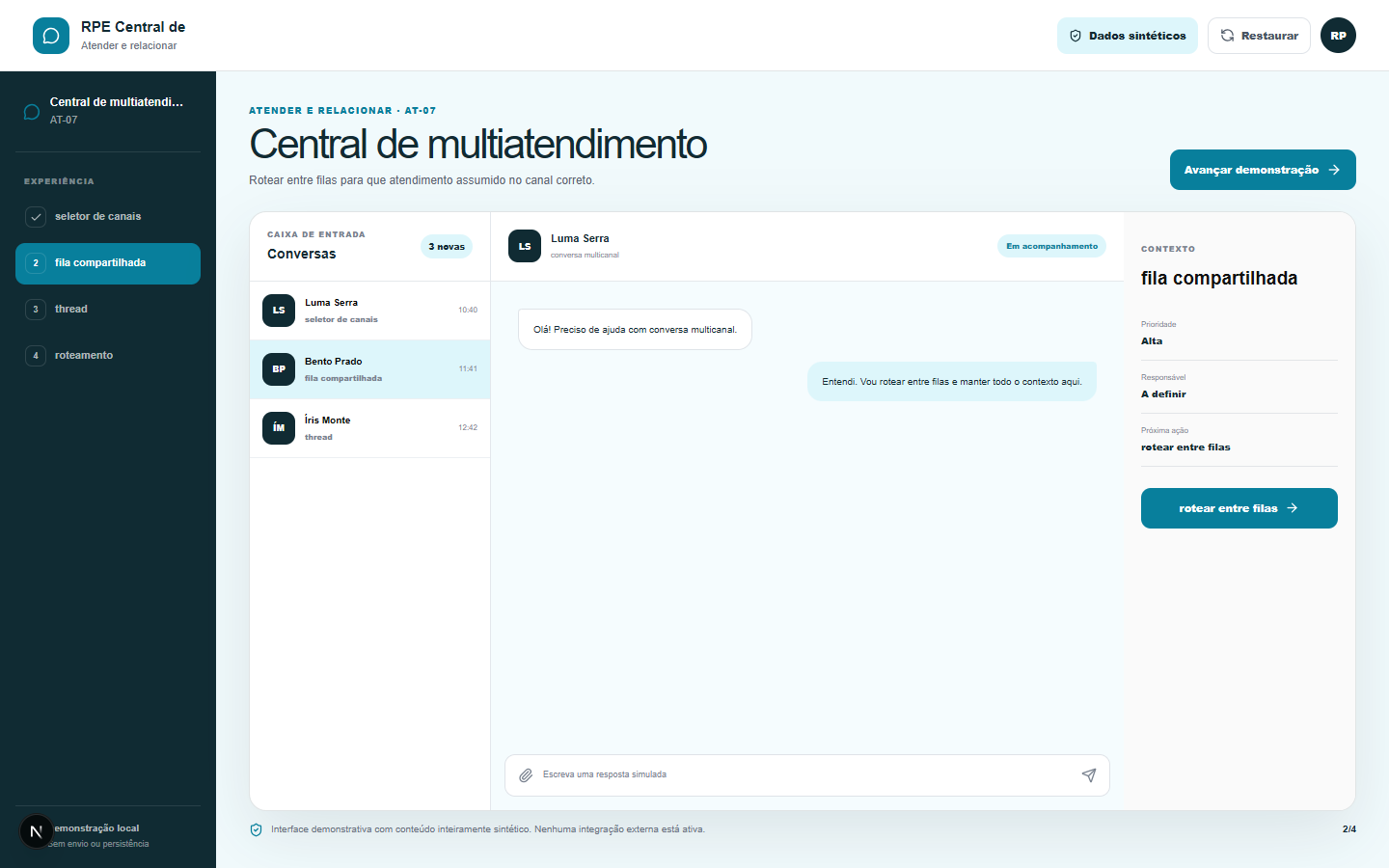Click the step 4 number badge for roteamento
This screenshot has height=868, width=1389.
(x=36, y=356)
